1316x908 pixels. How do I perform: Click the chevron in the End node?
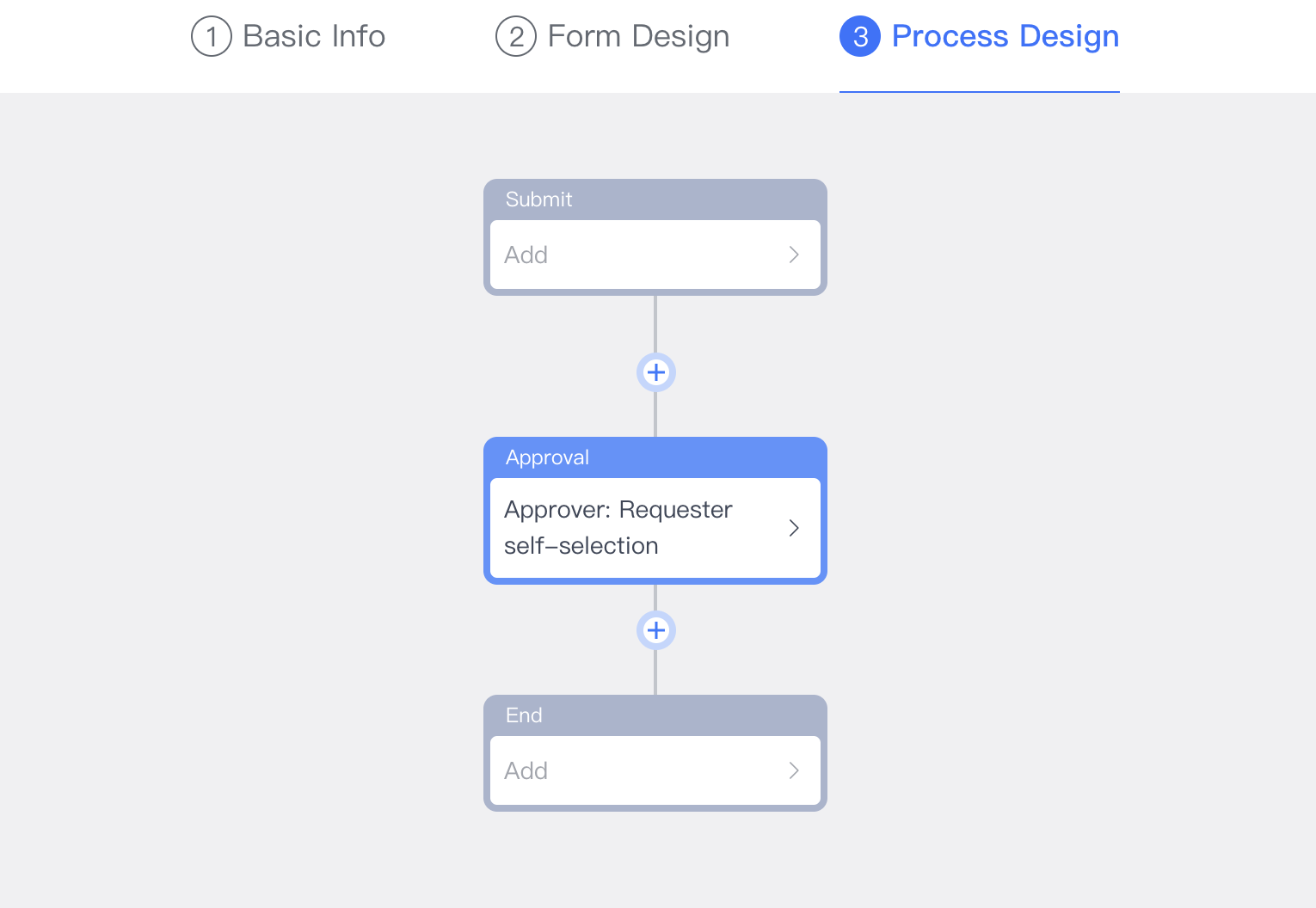794,770
